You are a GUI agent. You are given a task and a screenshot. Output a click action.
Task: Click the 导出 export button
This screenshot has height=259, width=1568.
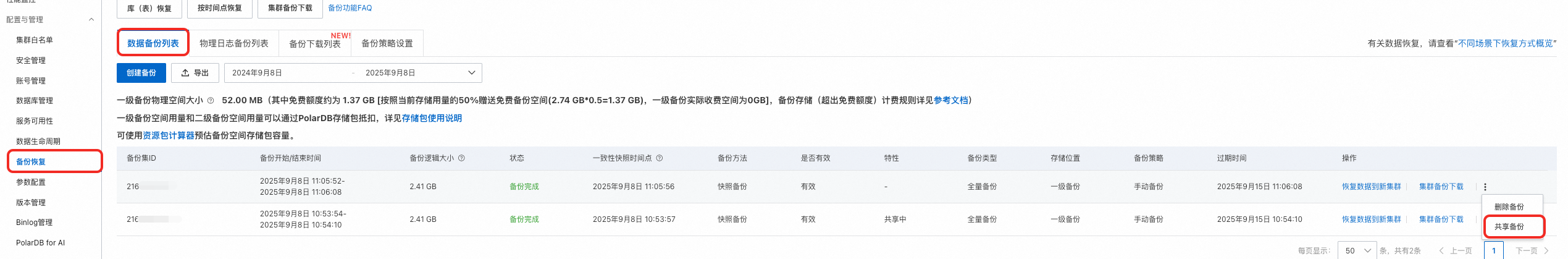[195, 73]
